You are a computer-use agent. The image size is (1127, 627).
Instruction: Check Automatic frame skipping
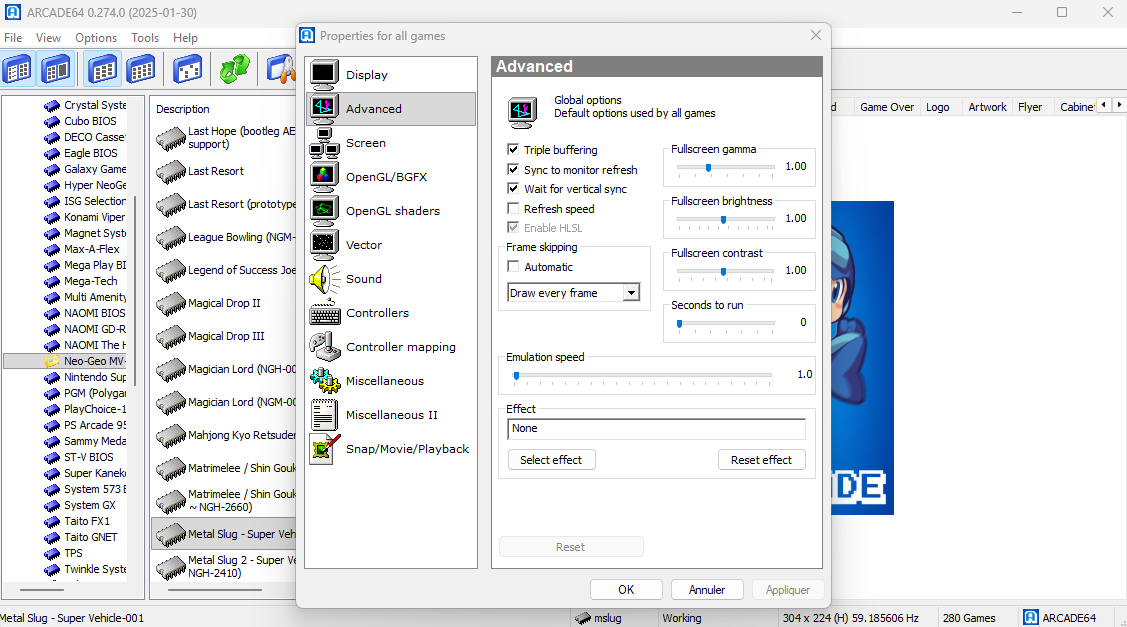pyautogui.click(x=513, y=267)
